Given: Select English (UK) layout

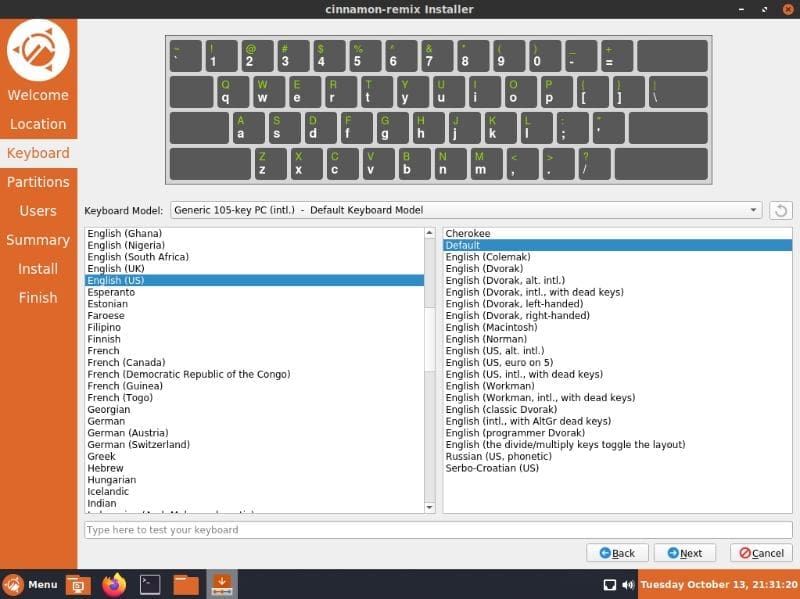Looking at the screenshot, I should tap(254, 269).
